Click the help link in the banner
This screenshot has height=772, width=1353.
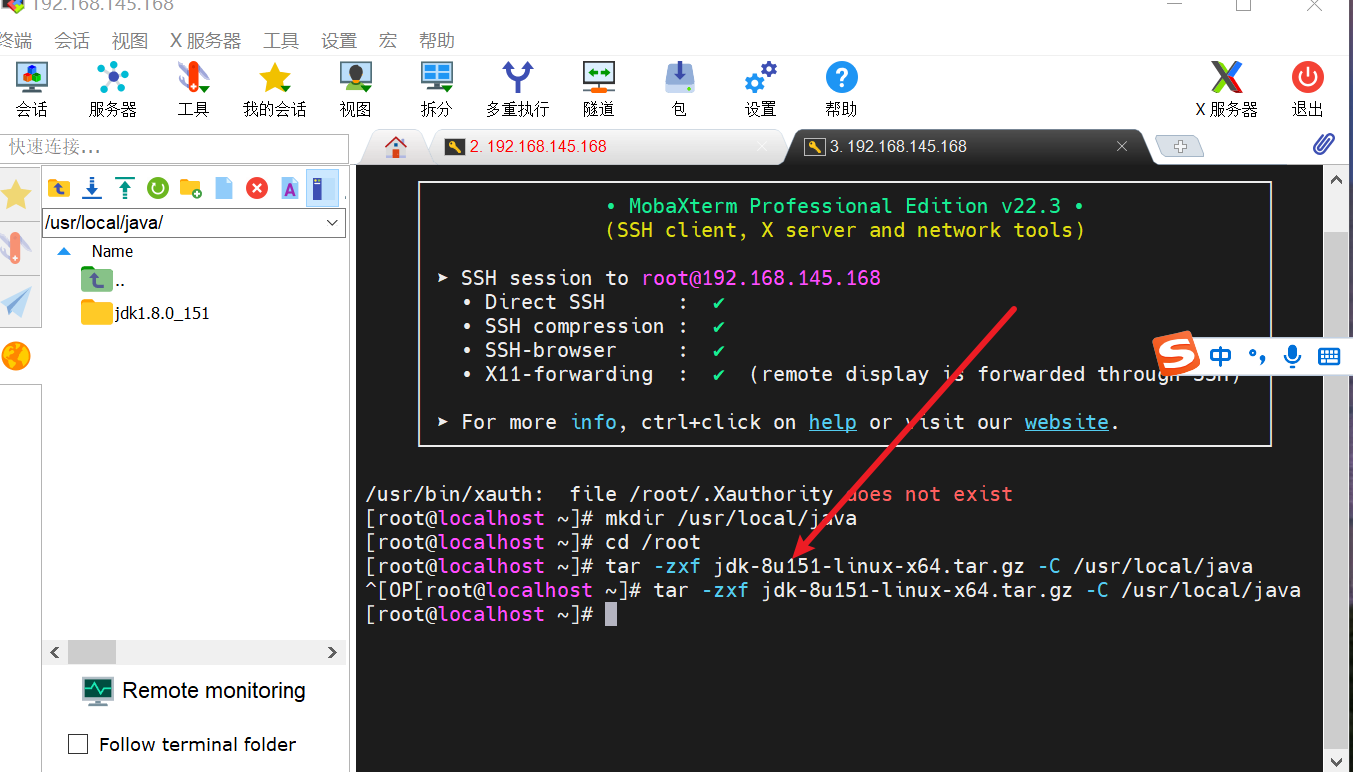833,422
